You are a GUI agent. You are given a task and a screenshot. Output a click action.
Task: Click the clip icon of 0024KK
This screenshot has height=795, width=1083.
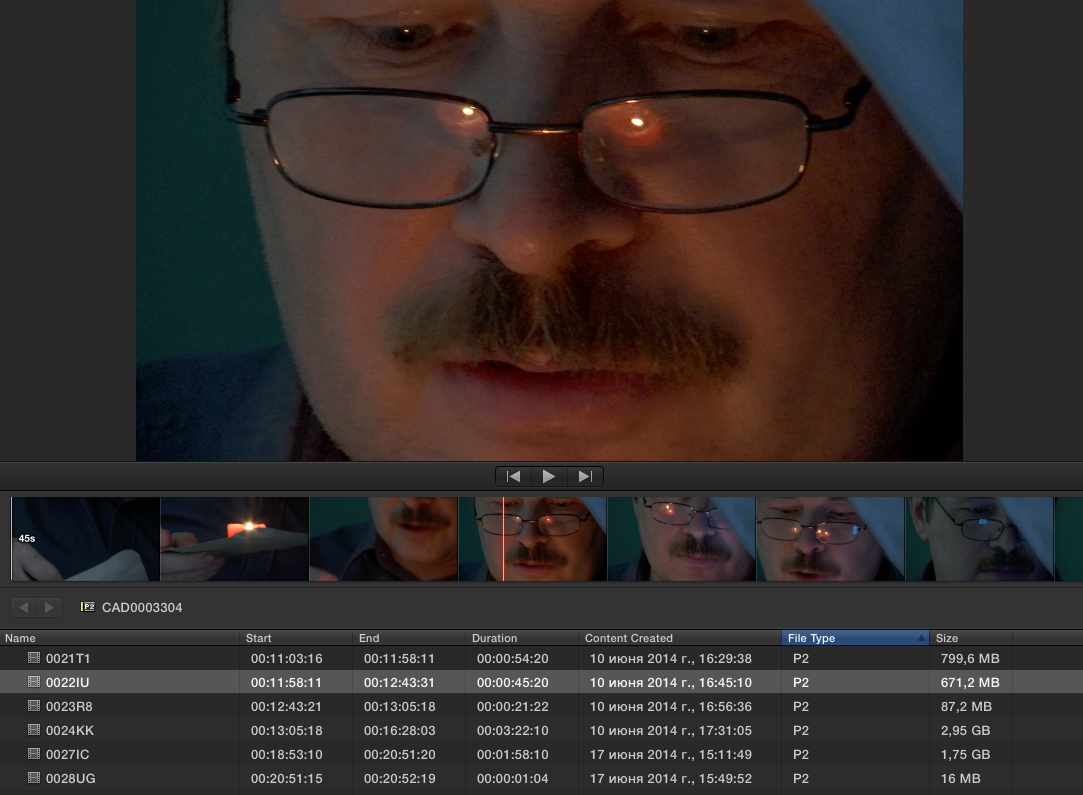34,729
